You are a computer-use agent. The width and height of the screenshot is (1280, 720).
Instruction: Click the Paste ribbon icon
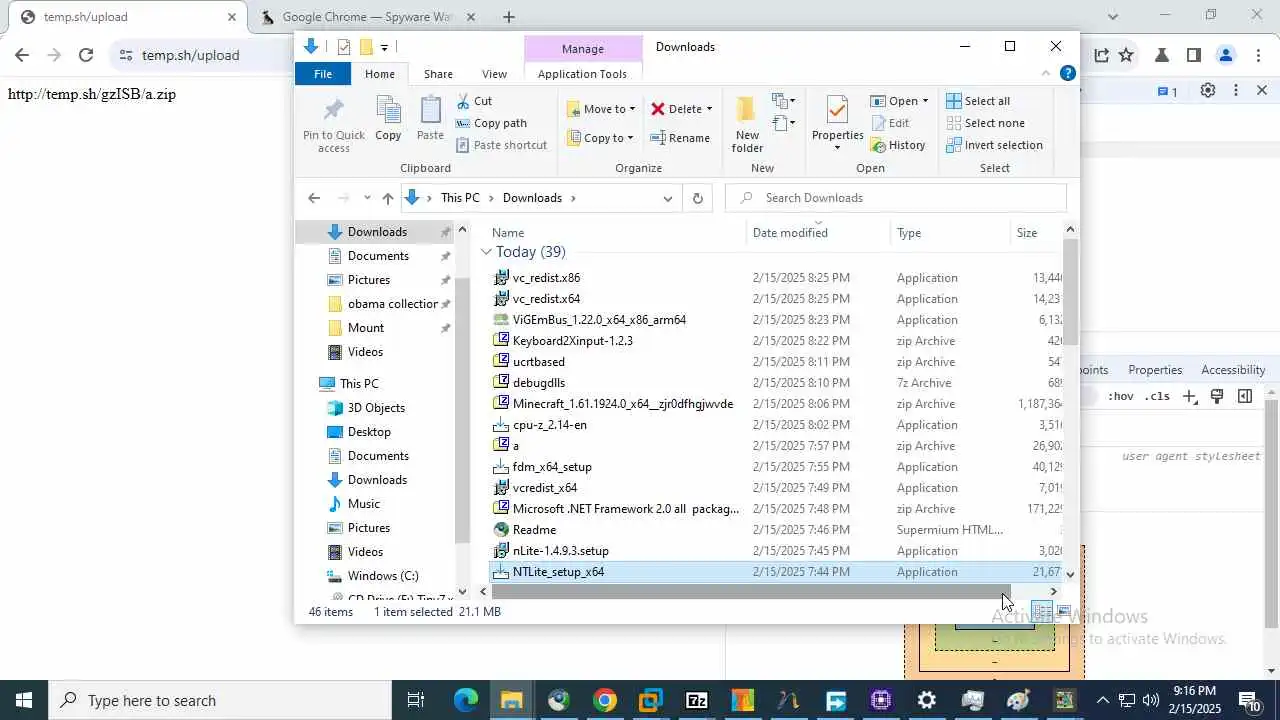coord(430,119)
